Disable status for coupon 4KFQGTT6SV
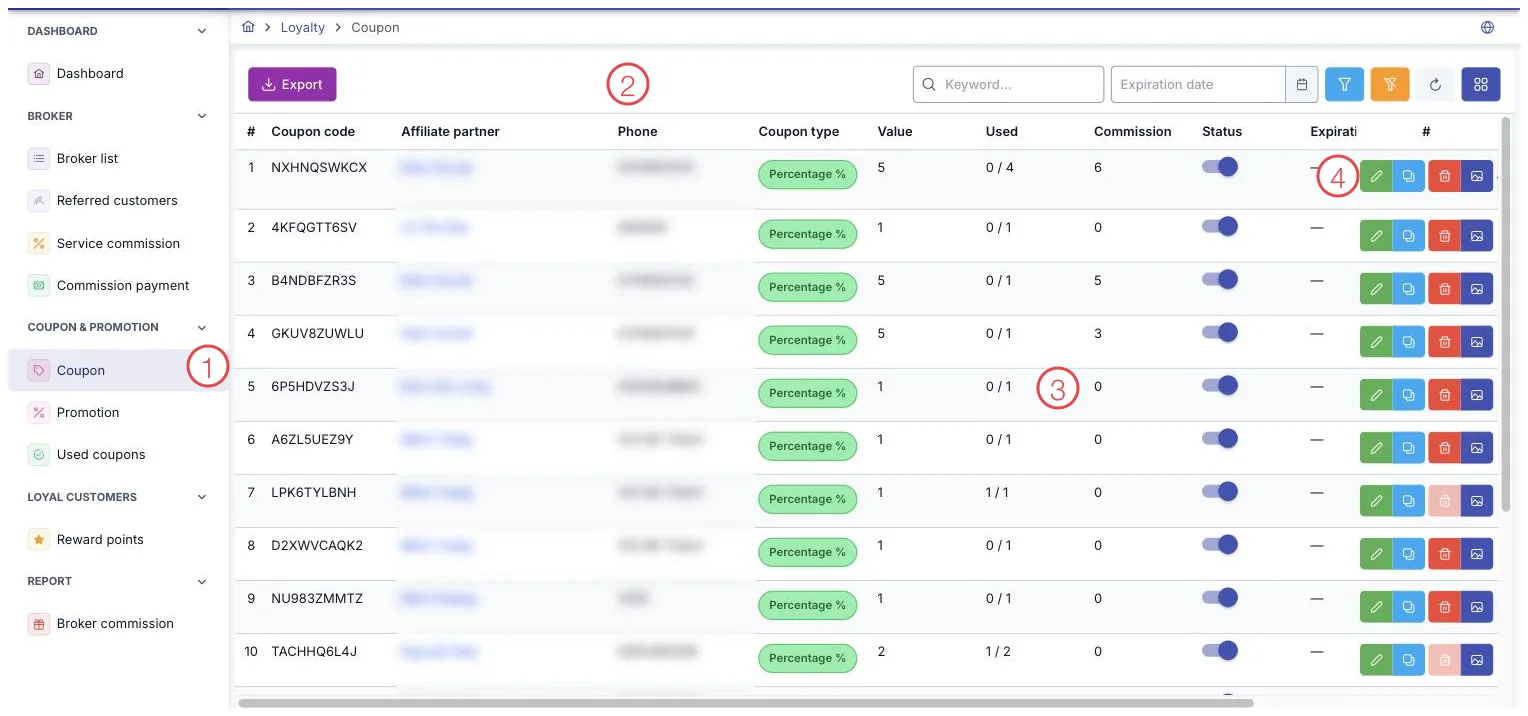Viewport: 1528px width, 716px height. pos(1220,227)
